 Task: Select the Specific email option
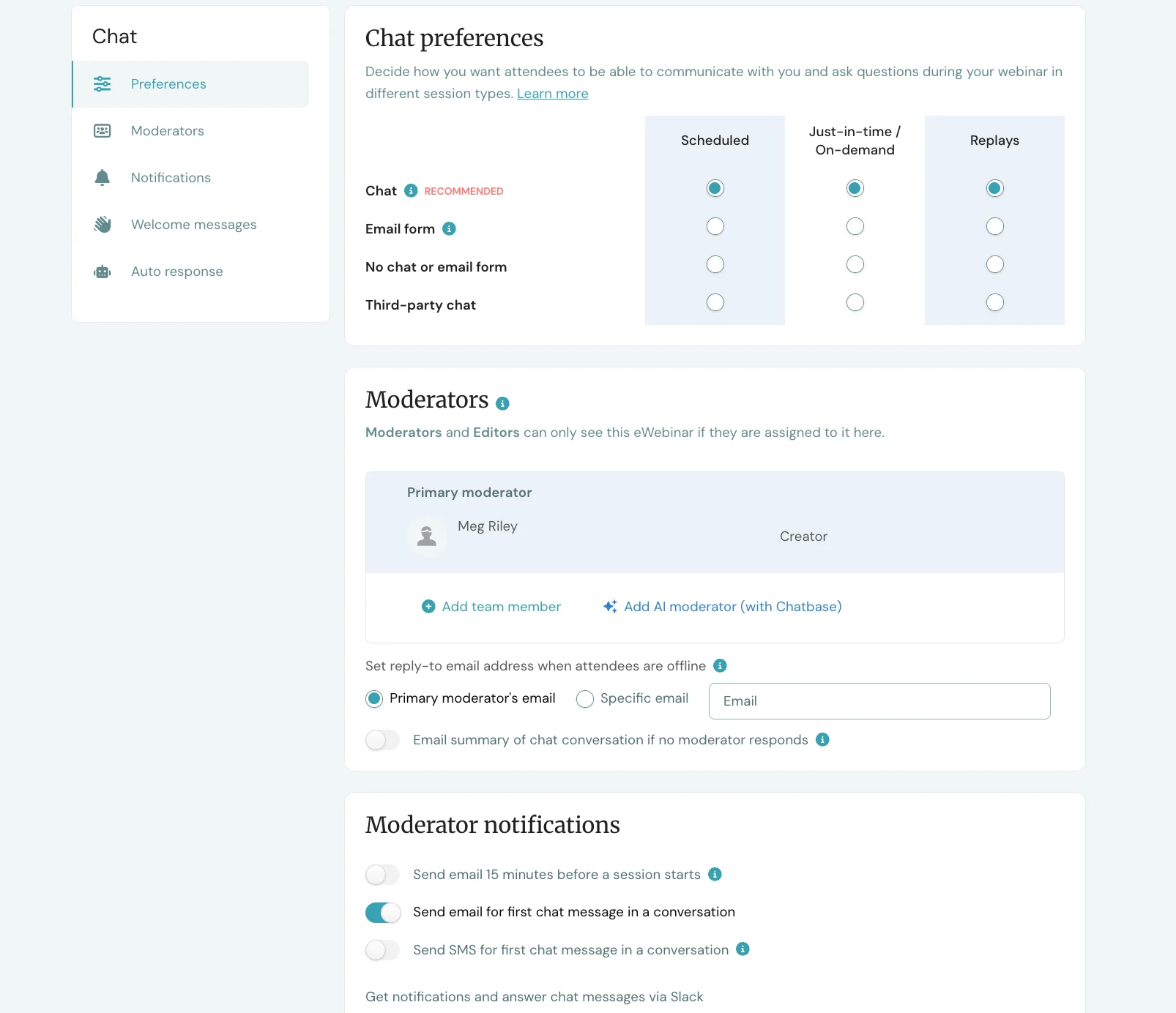pos(585,699)
